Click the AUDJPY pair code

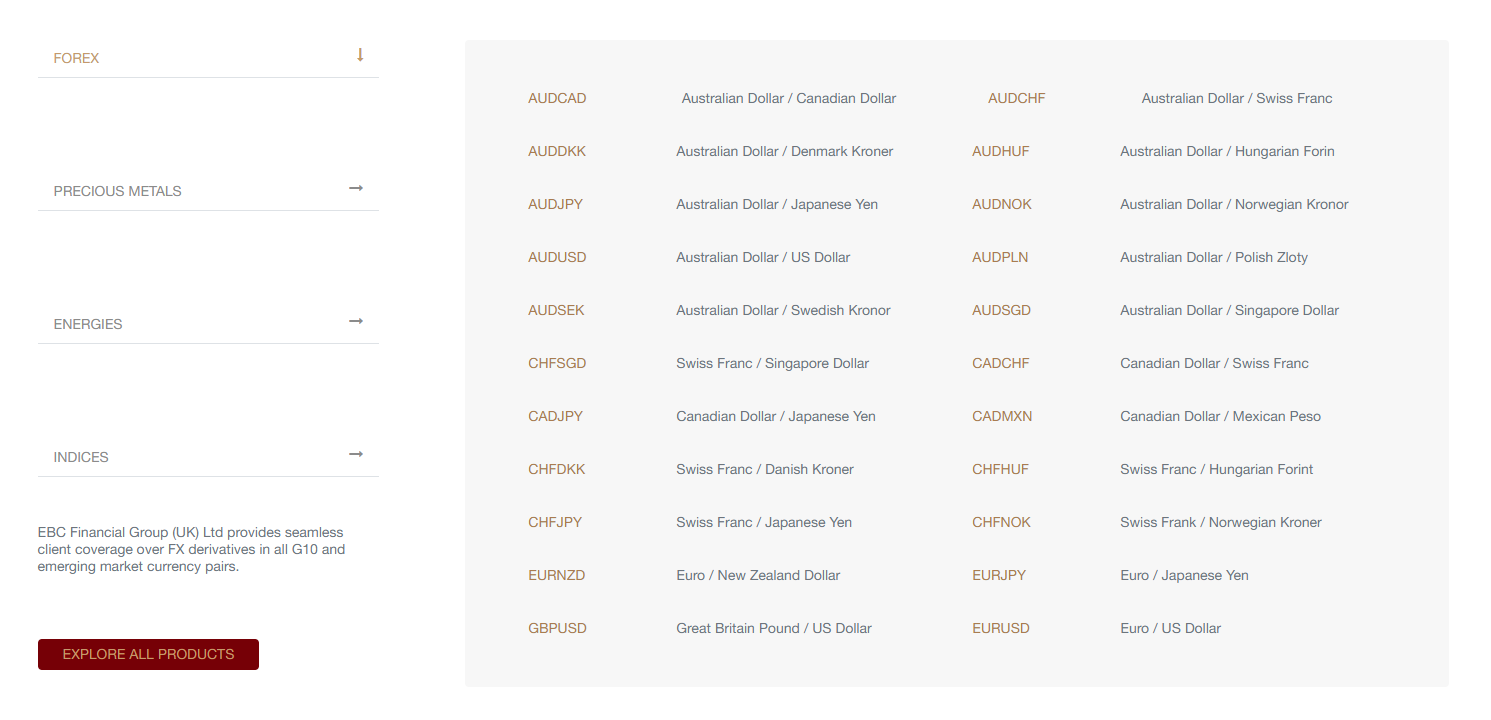pos(555,204)
